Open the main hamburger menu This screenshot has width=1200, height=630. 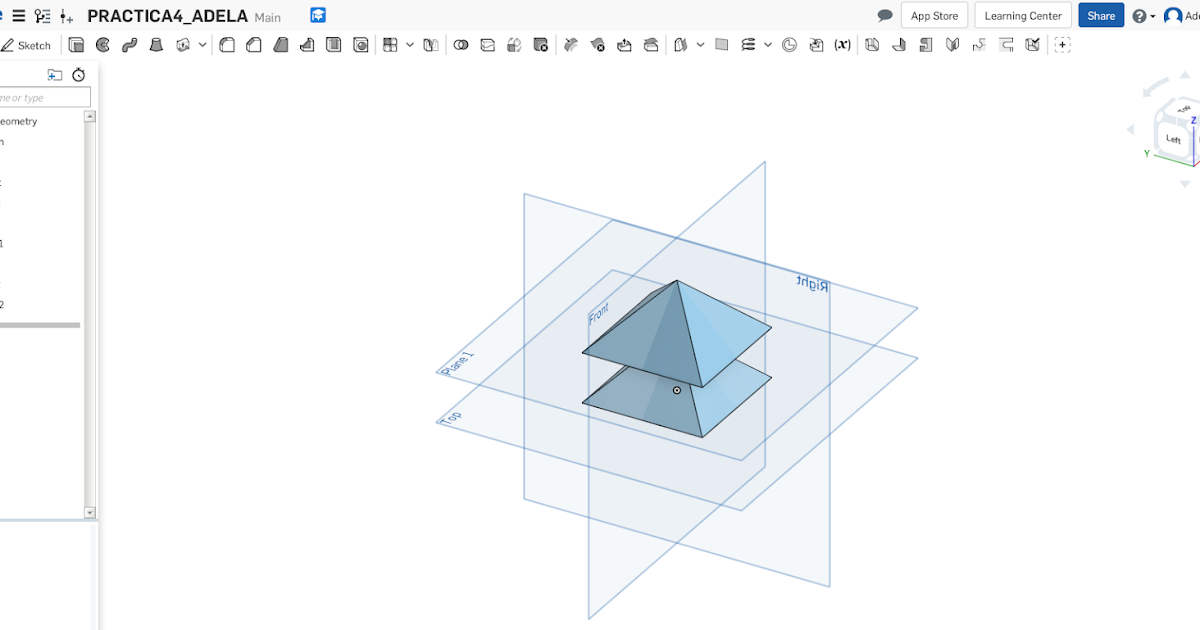[x=18, y=15]
